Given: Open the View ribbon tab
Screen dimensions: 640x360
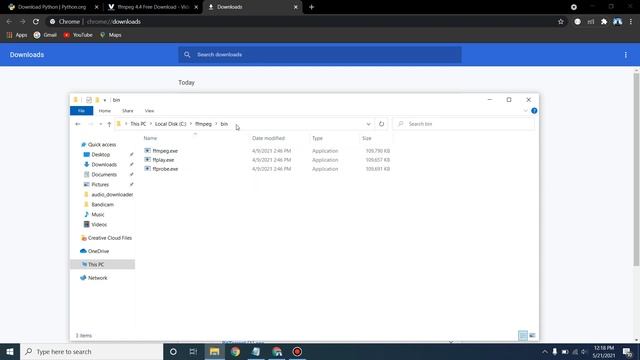Looking at the screenshot, I should 149,111.
